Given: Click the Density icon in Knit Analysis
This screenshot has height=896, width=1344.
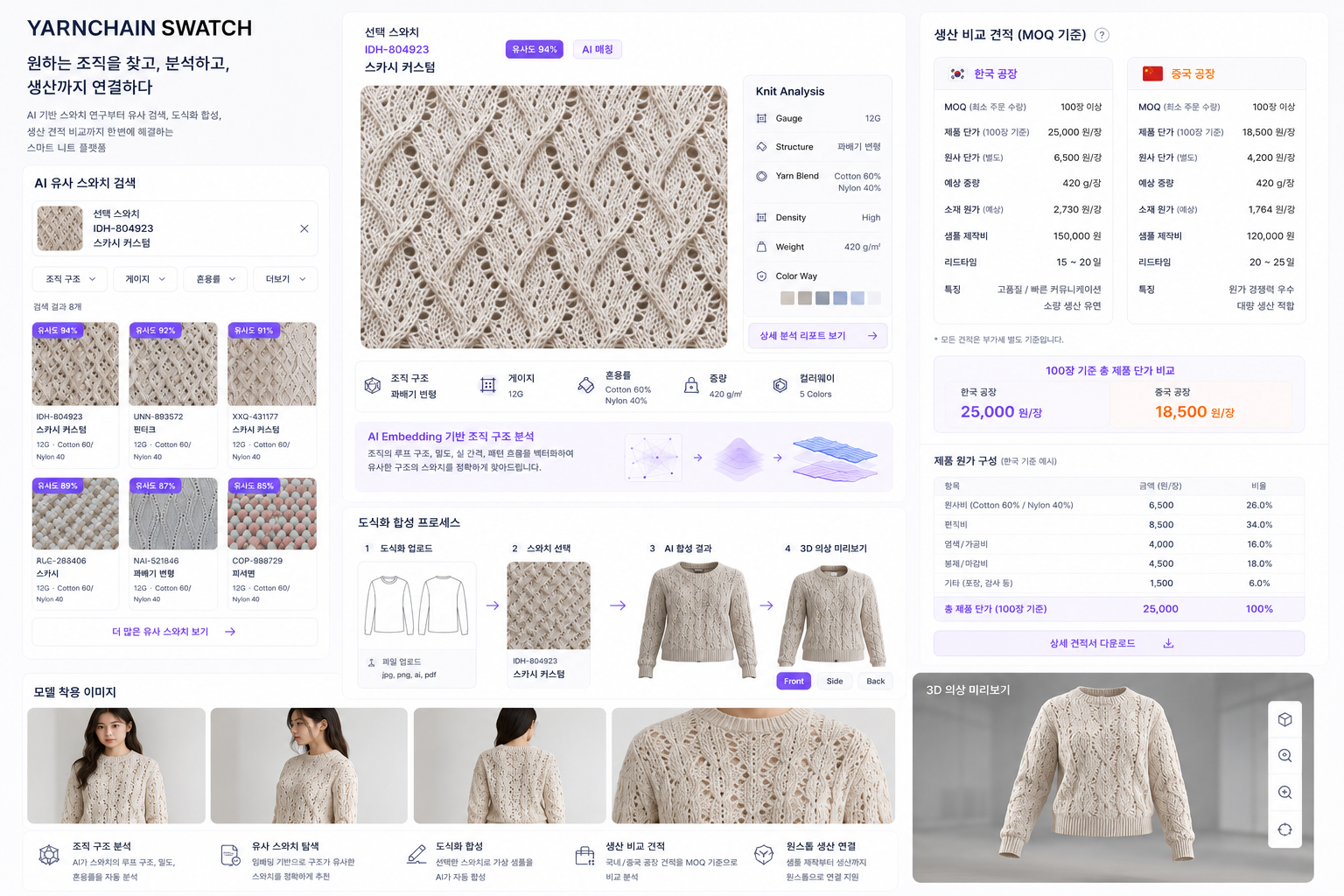Looking at the screenshot, I should [x=761, y=218].
